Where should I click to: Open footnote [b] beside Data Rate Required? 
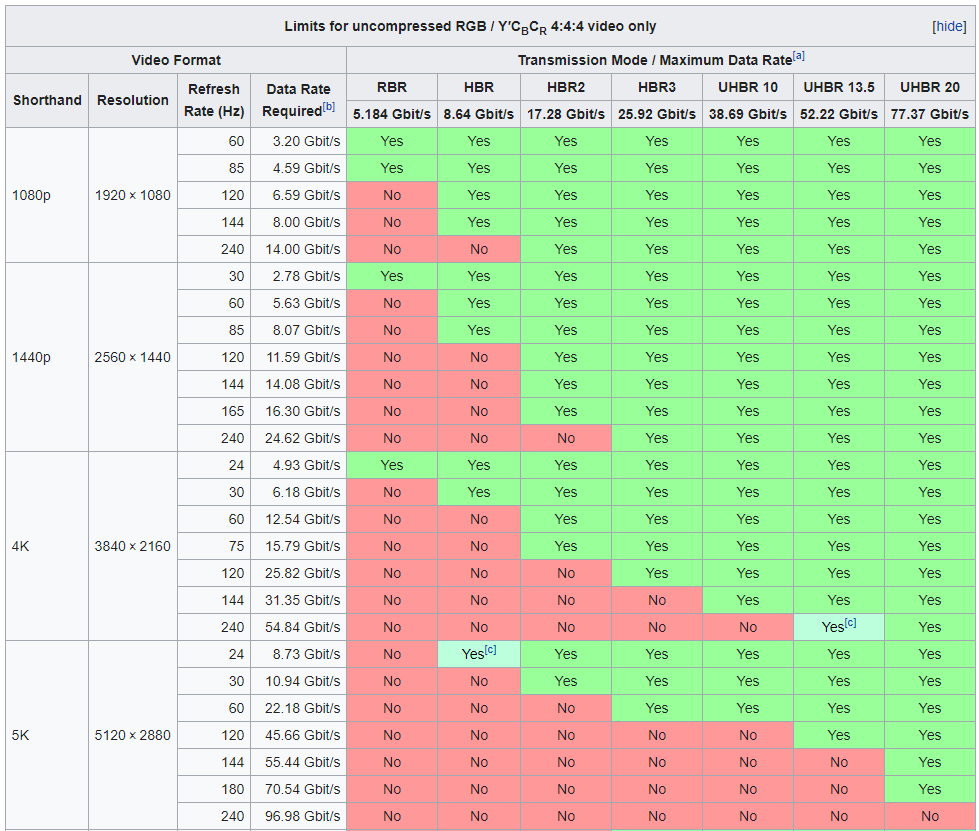click(329, 107)
